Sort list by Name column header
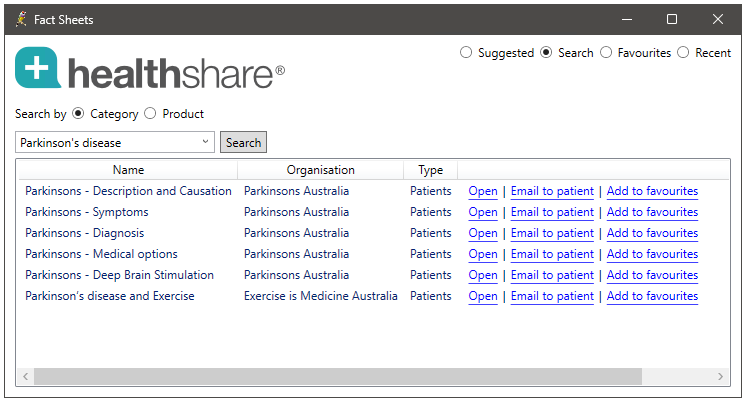Image resolution: width=746 pixels, height=404 pixels. click(128, 170)
